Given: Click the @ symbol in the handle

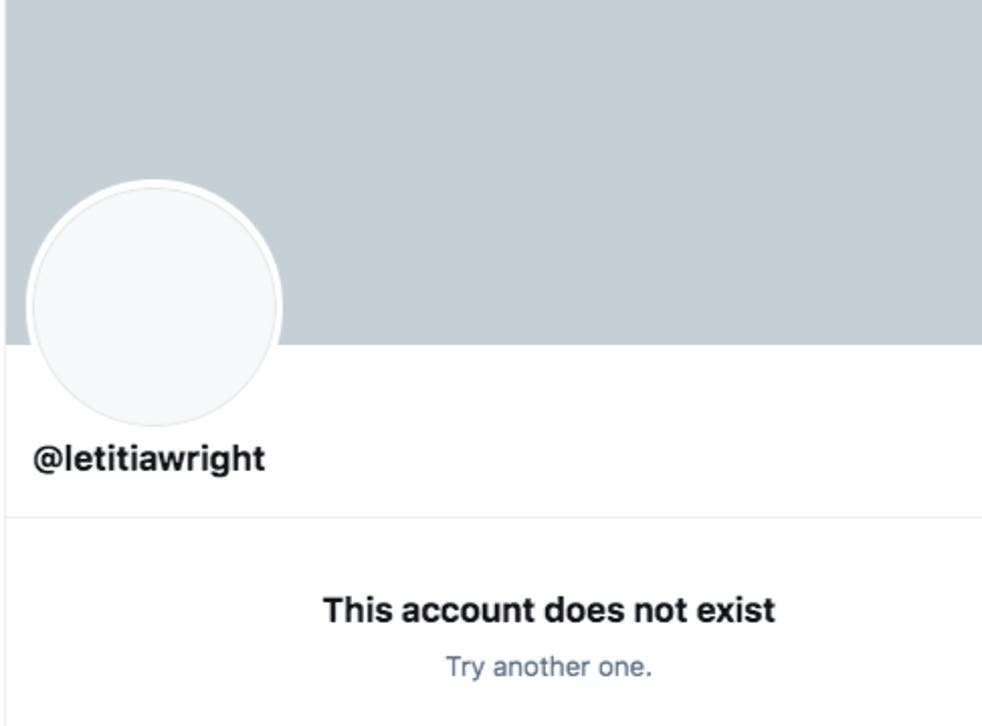Looking at the screenshot, I should click(46, 459).
